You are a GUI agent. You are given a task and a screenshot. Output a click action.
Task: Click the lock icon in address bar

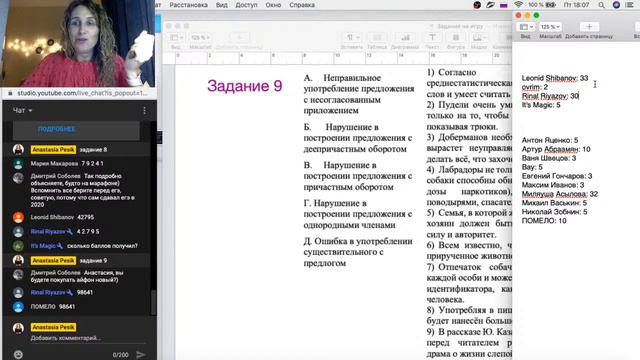[x=10, y=93]
